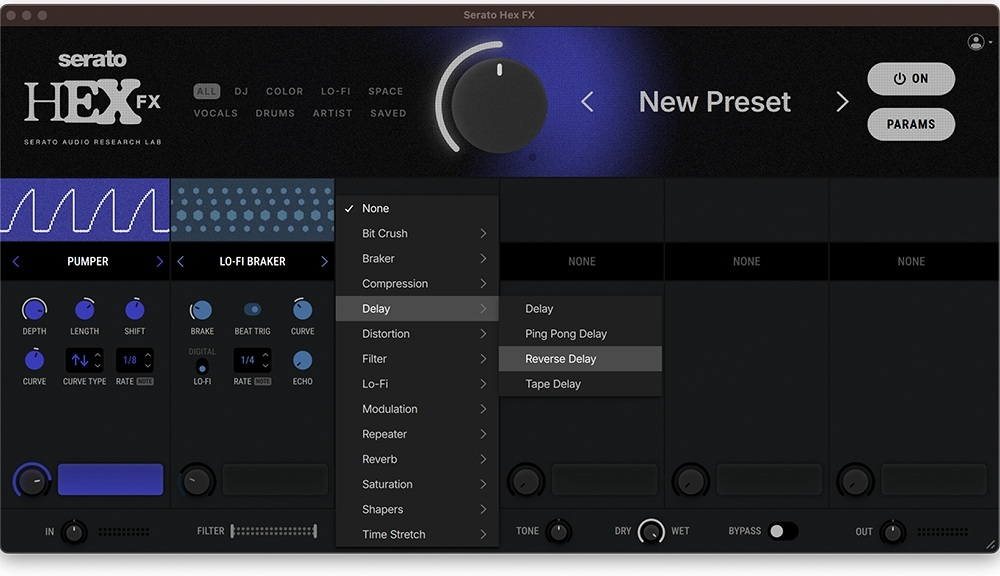1000x576 pixels.
Task: Expand the Distortion submenu
Action: [416, 334]
